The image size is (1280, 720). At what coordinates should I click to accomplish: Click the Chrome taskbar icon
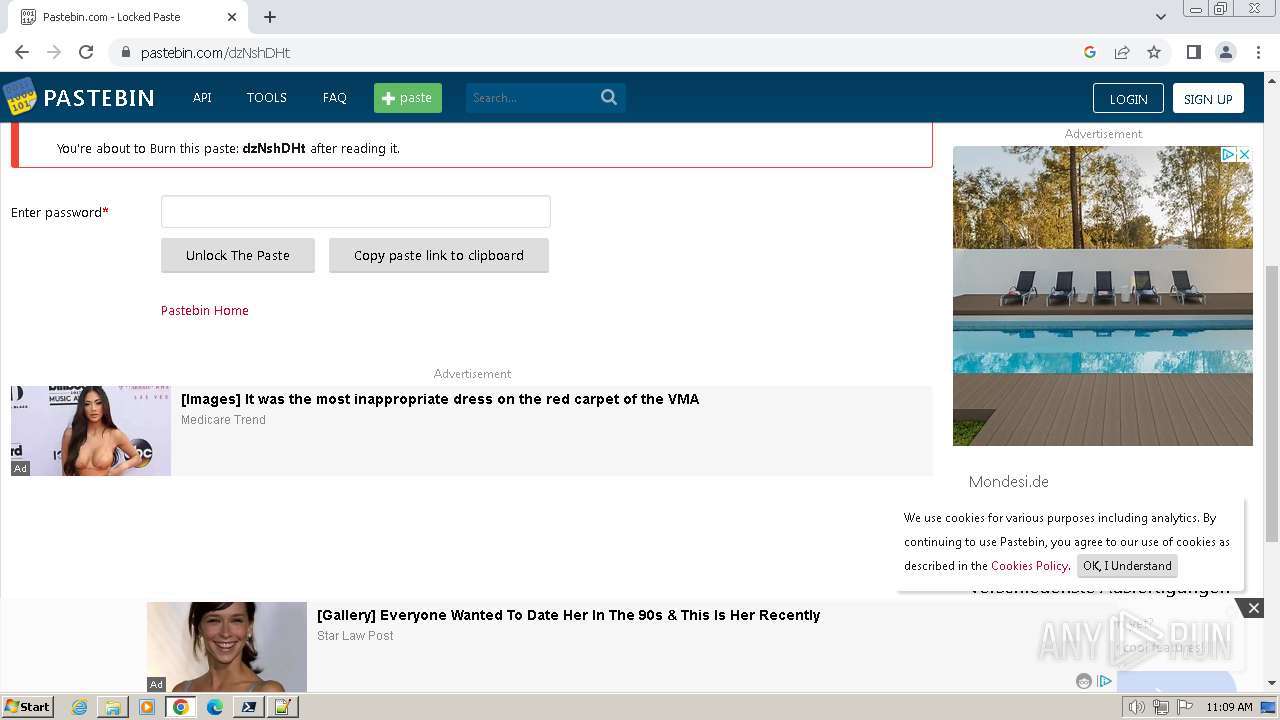(181, 707)
